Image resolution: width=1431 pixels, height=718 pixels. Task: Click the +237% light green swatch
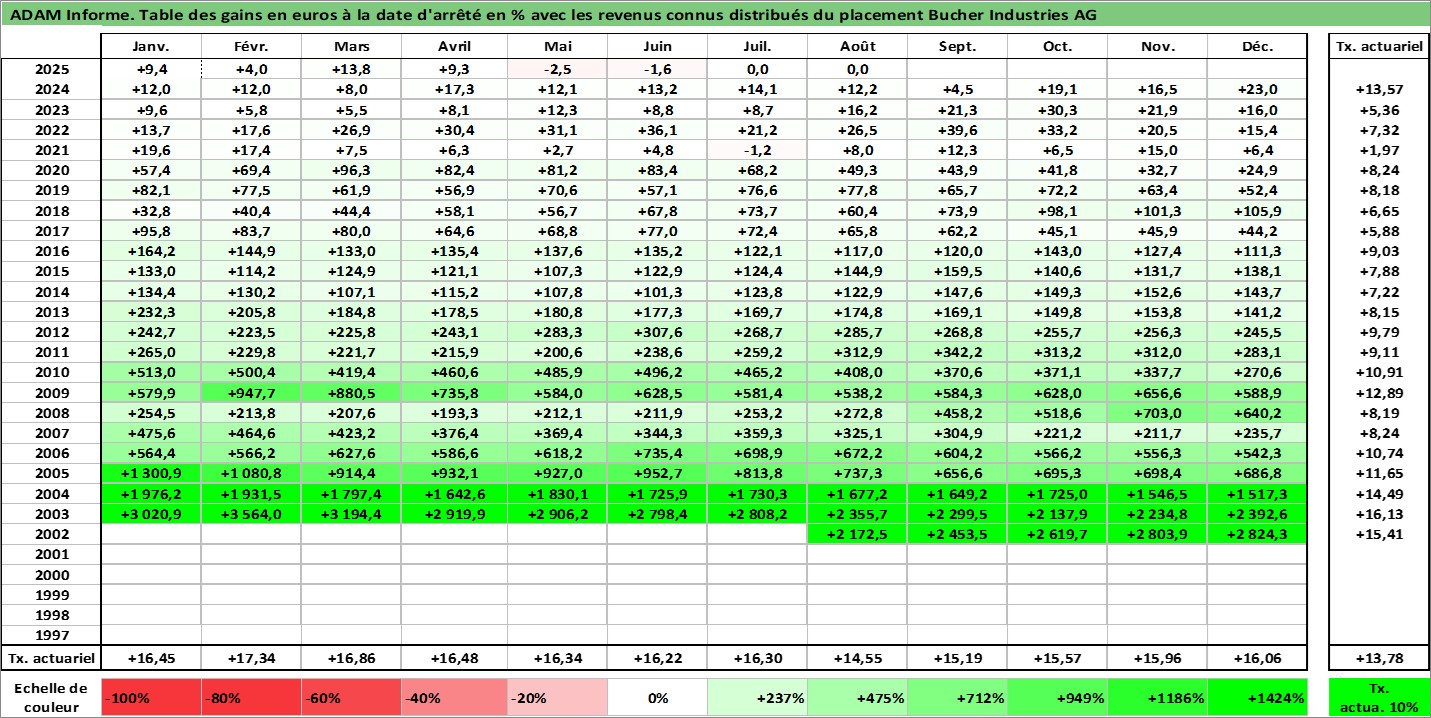tap(758, 698)
